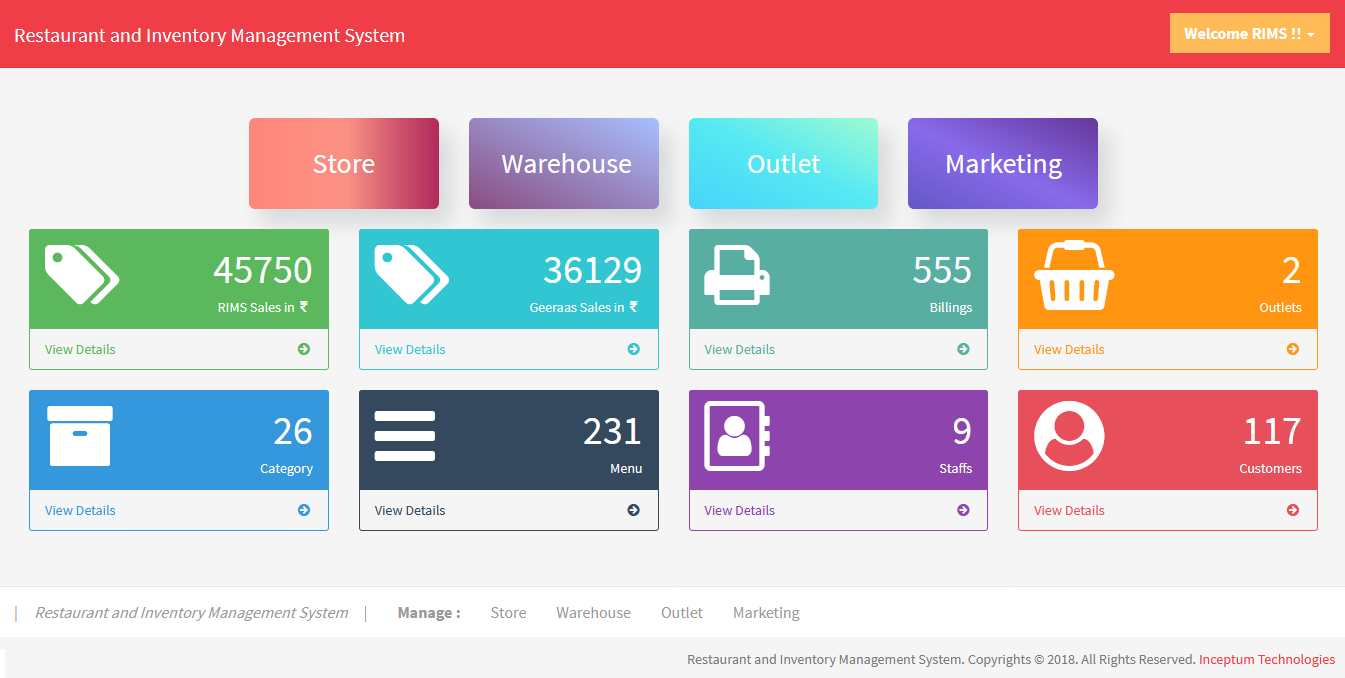This screenshot has width=1345, height=678.
Task: Click the hamburger bars icon on Menu card
Action: [404, 436]
